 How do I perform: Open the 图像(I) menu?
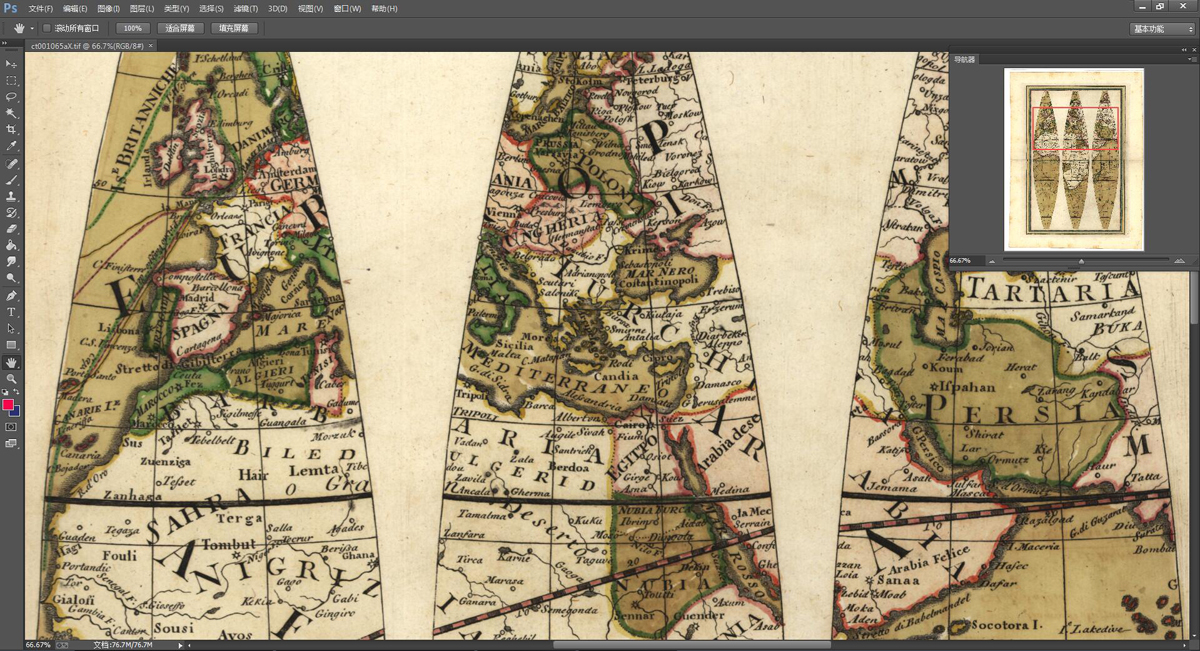(x=108, y=9)
